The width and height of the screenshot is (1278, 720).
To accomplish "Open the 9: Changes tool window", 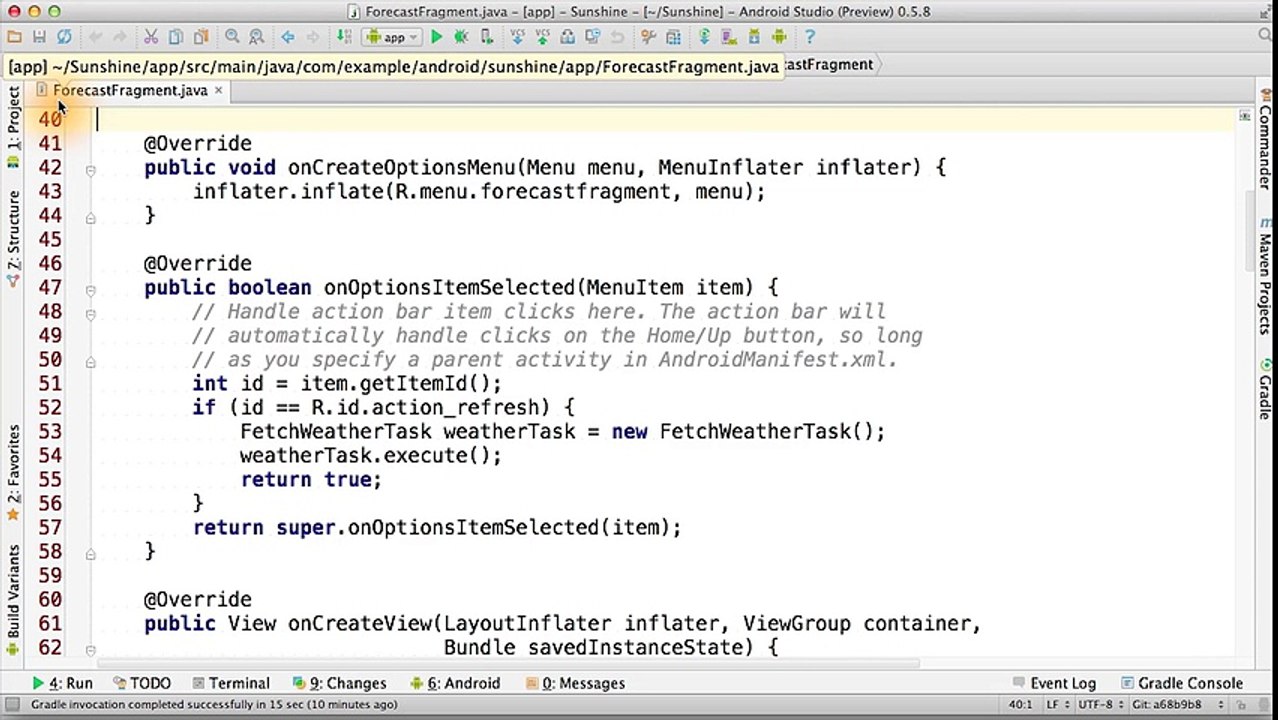I will point(339,683).
